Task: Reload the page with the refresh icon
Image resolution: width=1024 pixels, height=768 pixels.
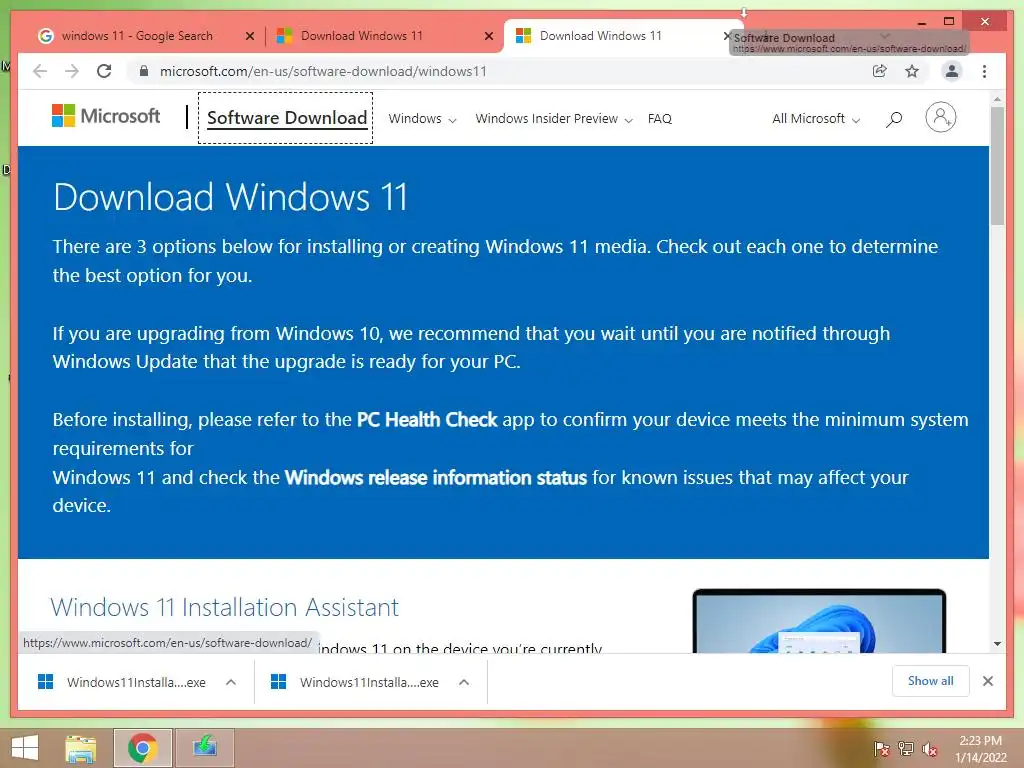Action: click(x=104, y=71)
